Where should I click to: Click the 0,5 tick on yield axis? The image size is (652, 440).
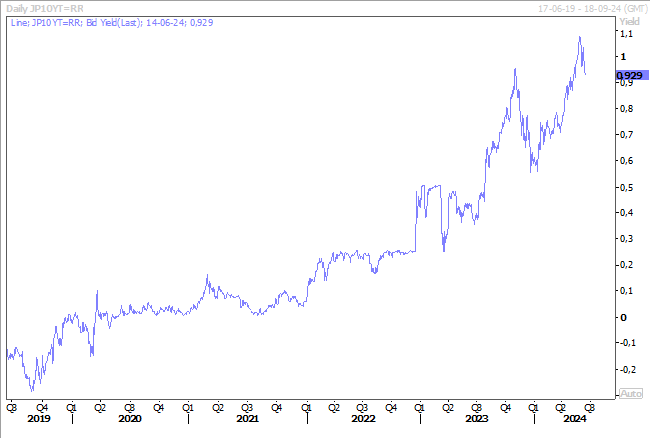(626, 187)
